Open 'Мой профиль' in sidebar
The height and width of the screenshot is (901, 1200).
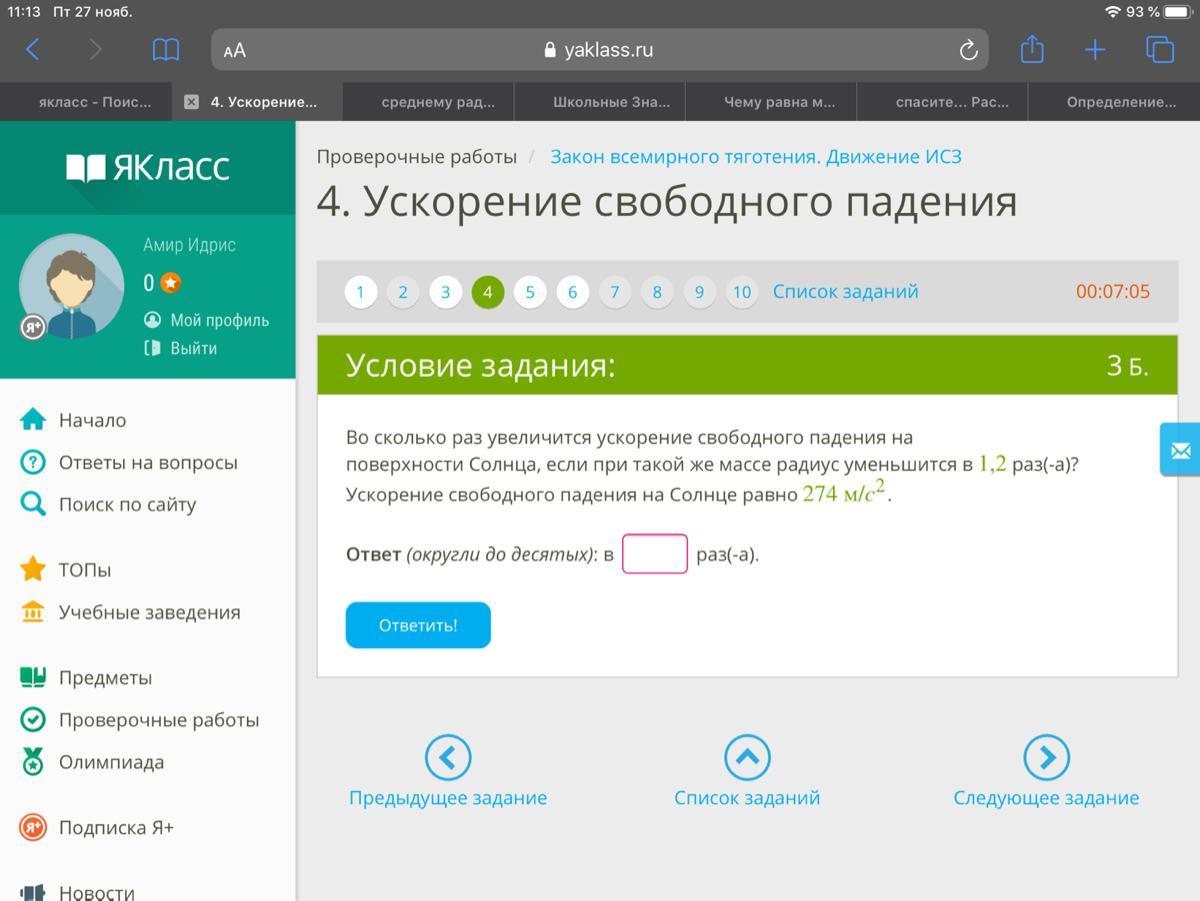219,320
